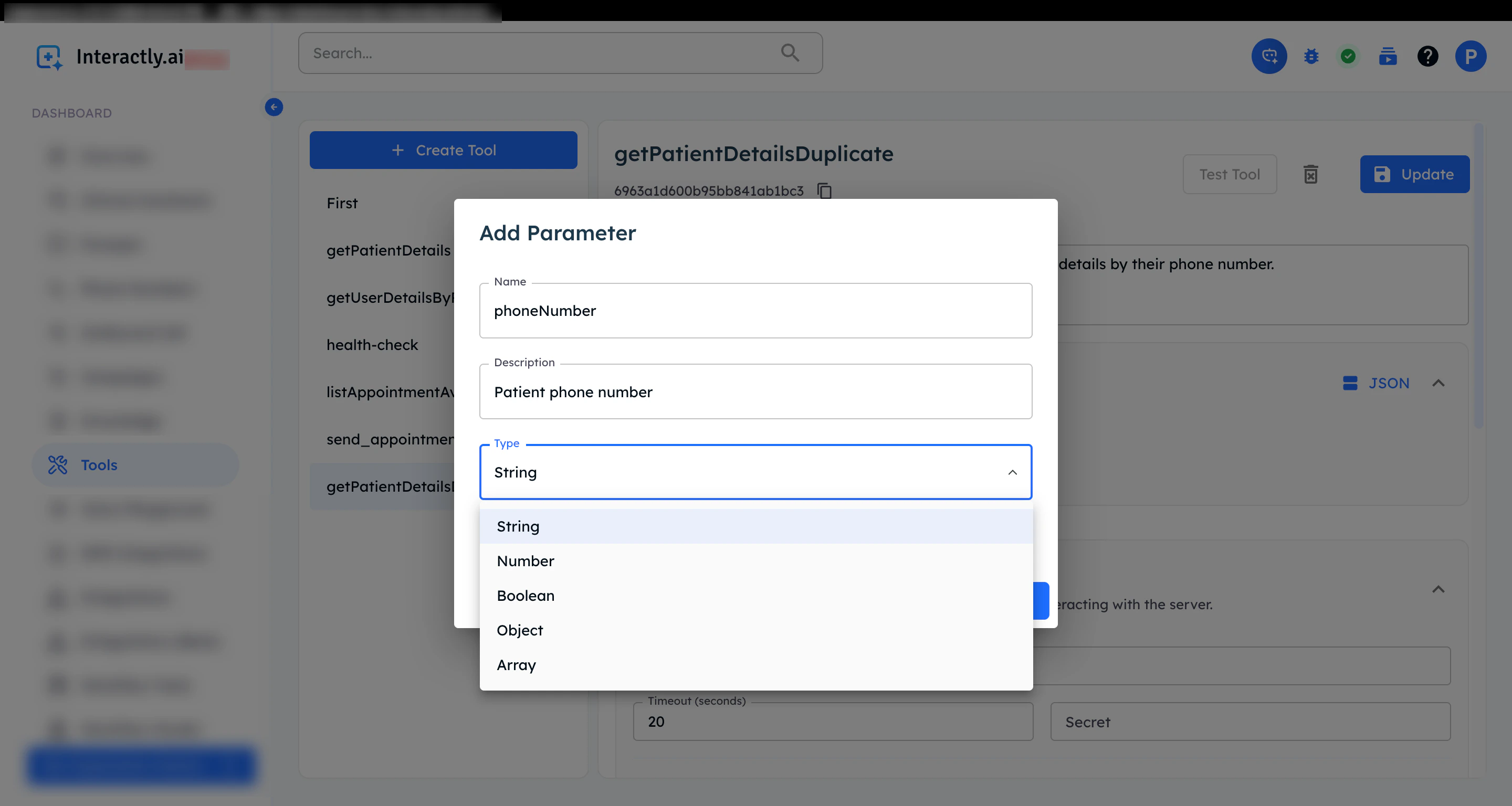Copy the tool ID with copy icon
This screenshot has width=1512, height=806.
click(x=824, y=190)
